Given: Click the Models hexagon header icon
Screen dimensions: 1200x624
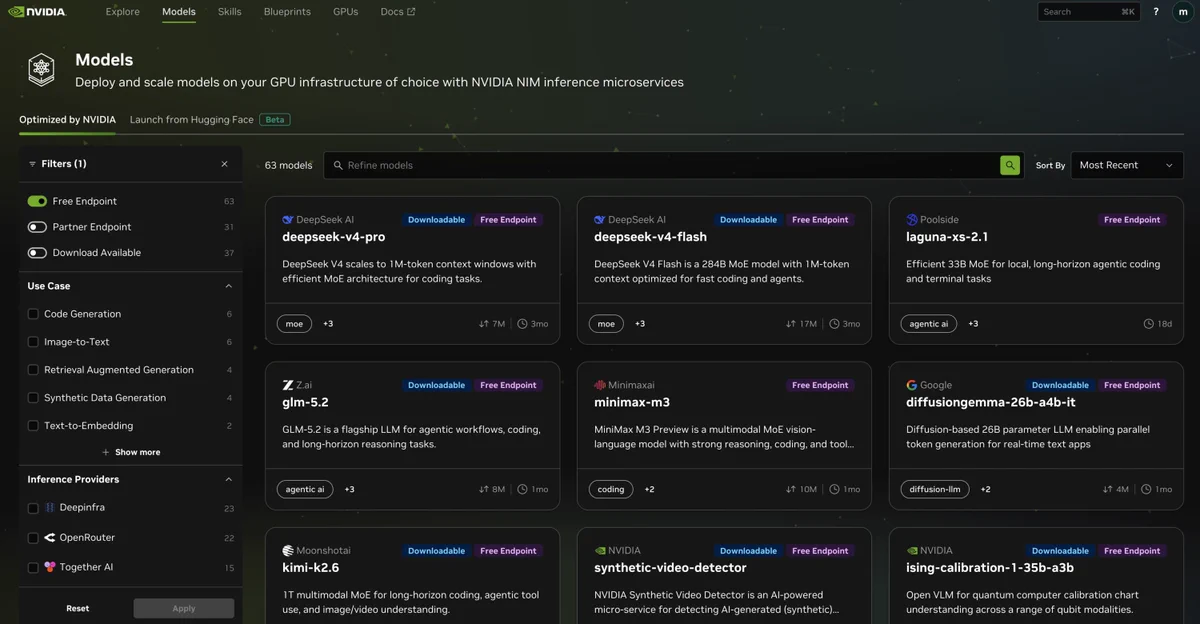Looking at the screenshot, I should pyautogui.click(x=41, y=69).
